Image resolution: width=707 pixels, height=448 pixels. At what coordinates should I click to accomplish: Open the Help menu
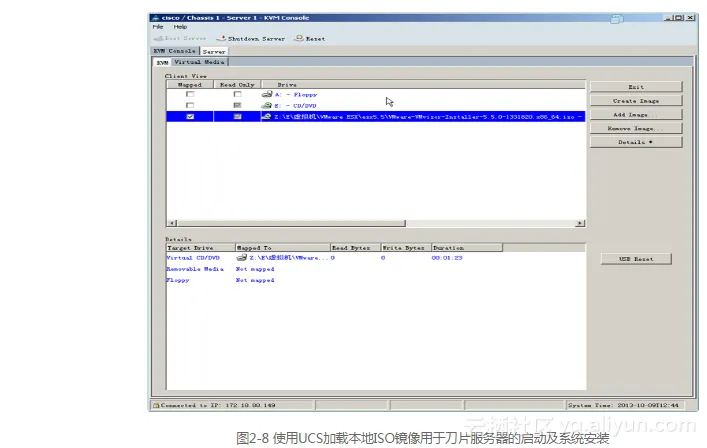(x=180, y=27)
